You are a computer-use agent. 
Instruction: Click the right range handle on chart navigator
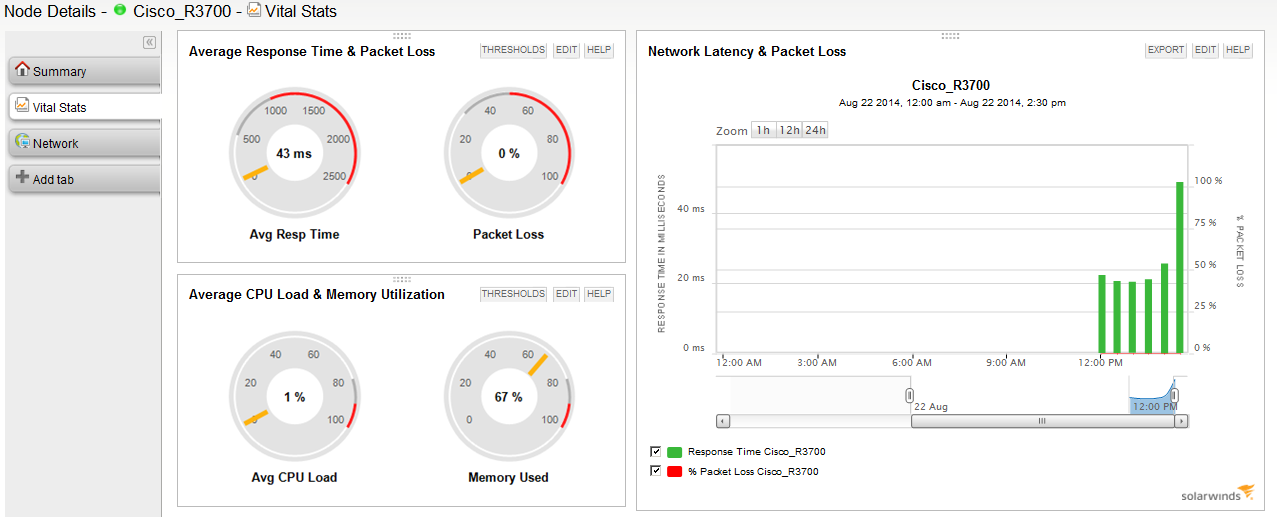tap(1175, 396)
